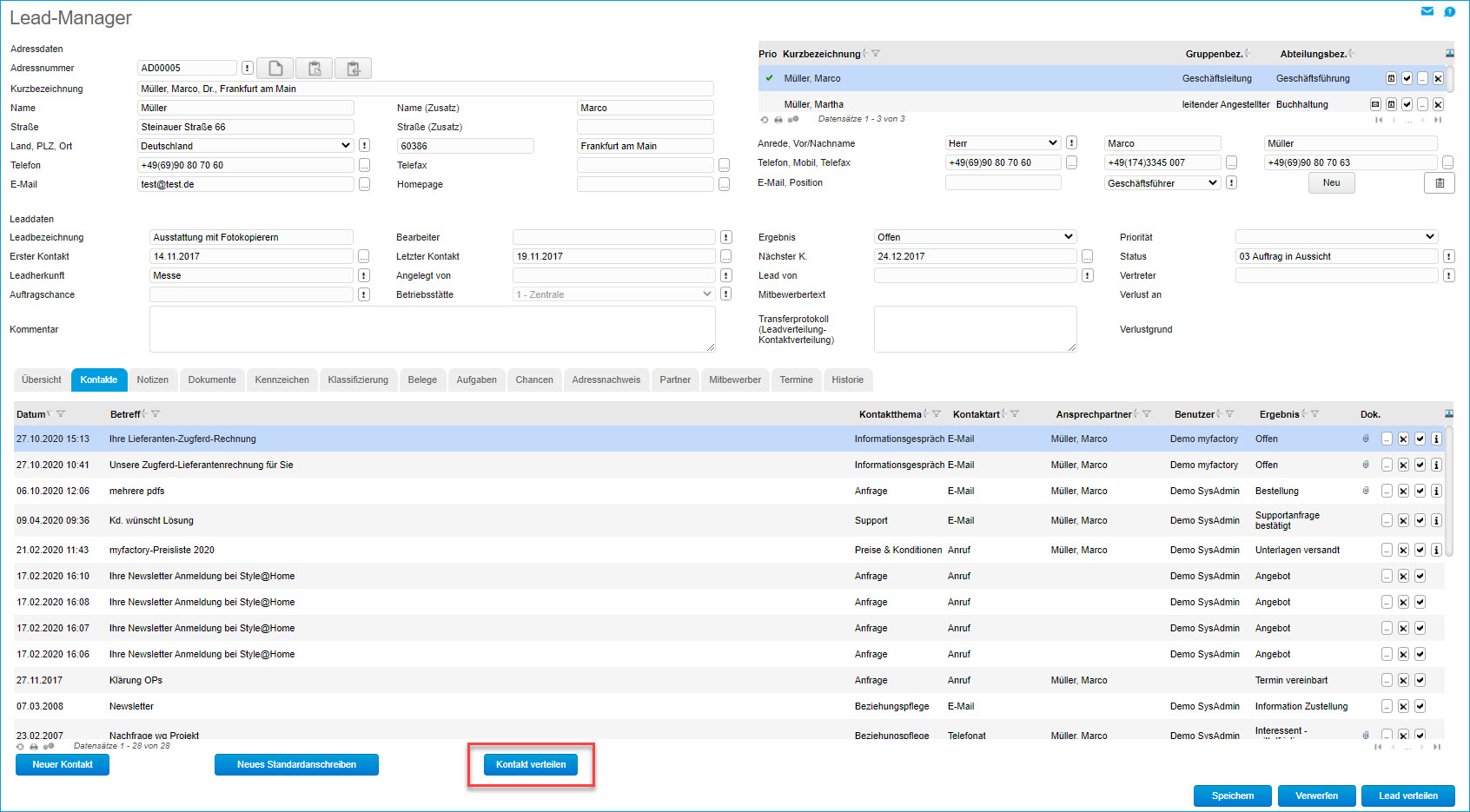Open the Deutschland country dropdown
The image size is (1470, 812).
click(246, 146)
